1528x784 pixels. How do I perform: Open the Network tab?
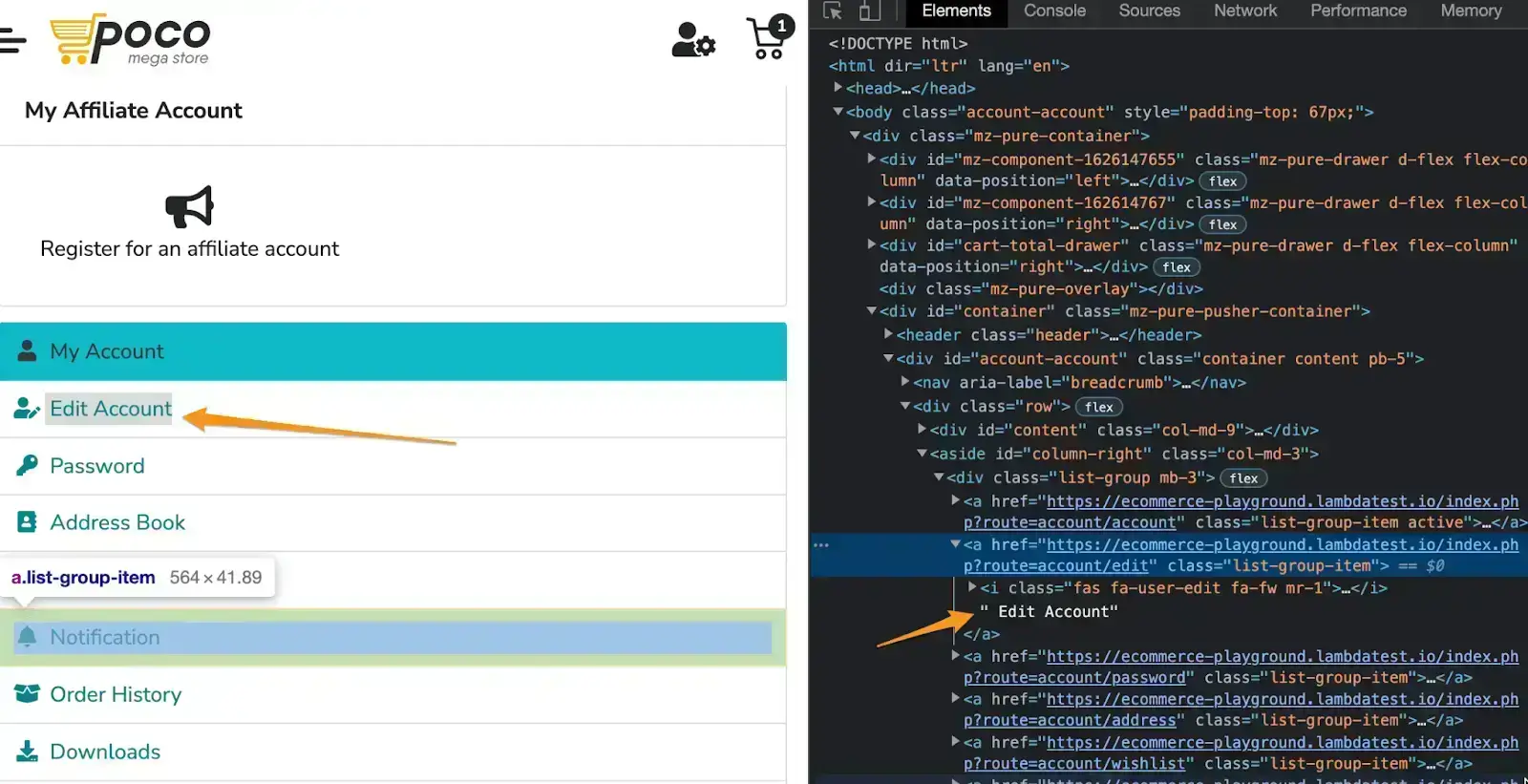click(1244, 11)
